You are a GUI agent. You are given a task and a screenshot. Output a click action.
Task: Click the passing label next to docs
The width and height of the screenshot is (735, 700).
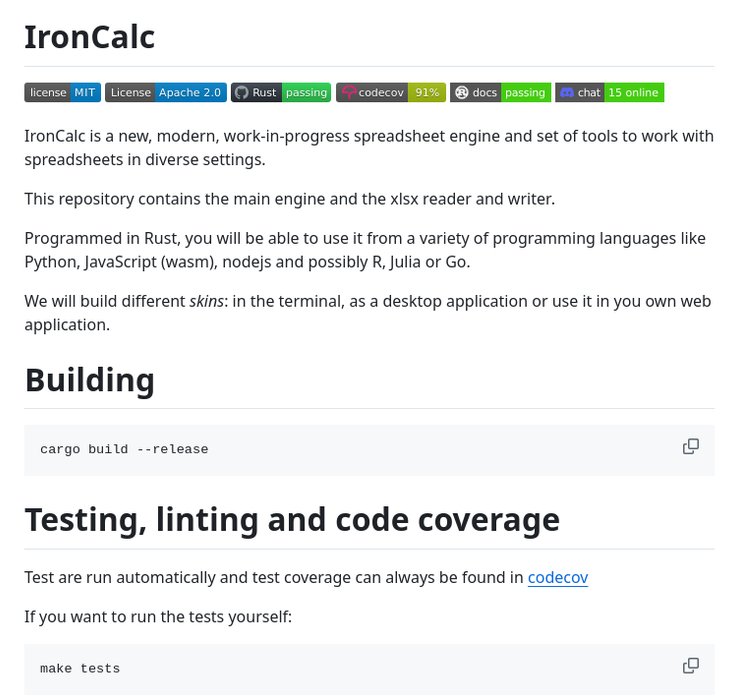pos(525,92)
